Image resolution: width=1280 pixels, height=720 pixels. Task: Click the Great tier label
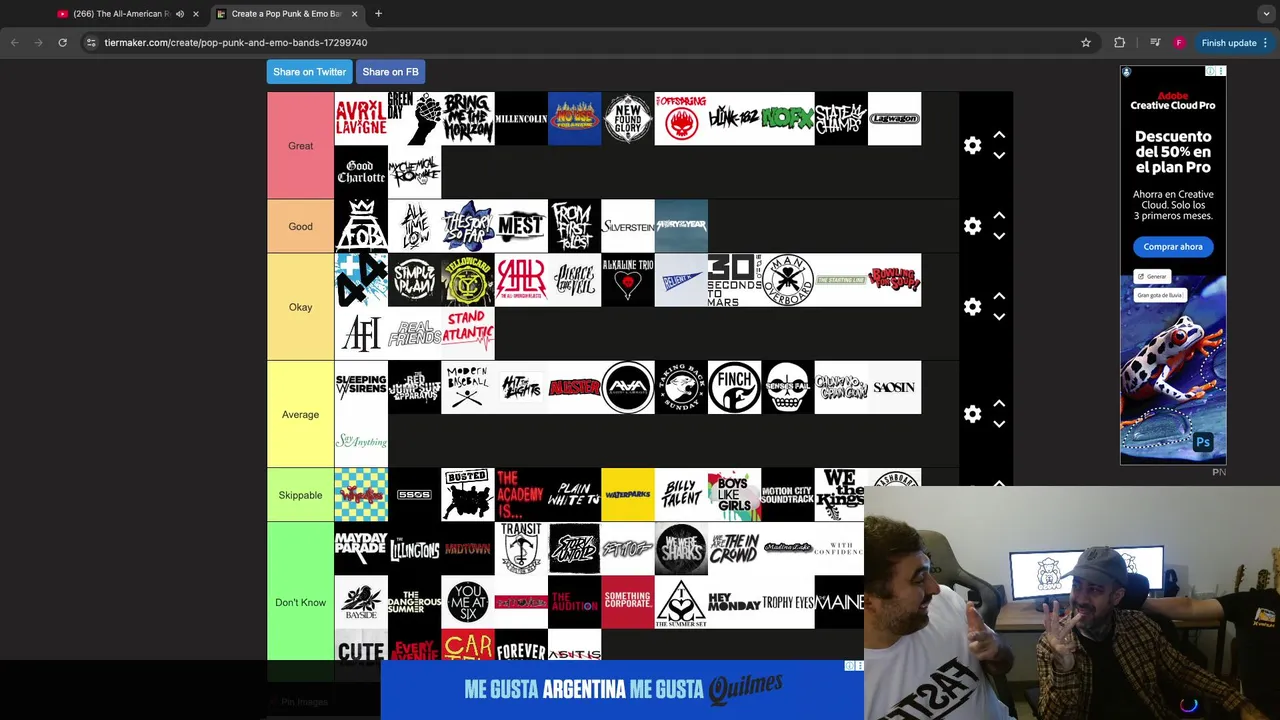pos(300,145)
